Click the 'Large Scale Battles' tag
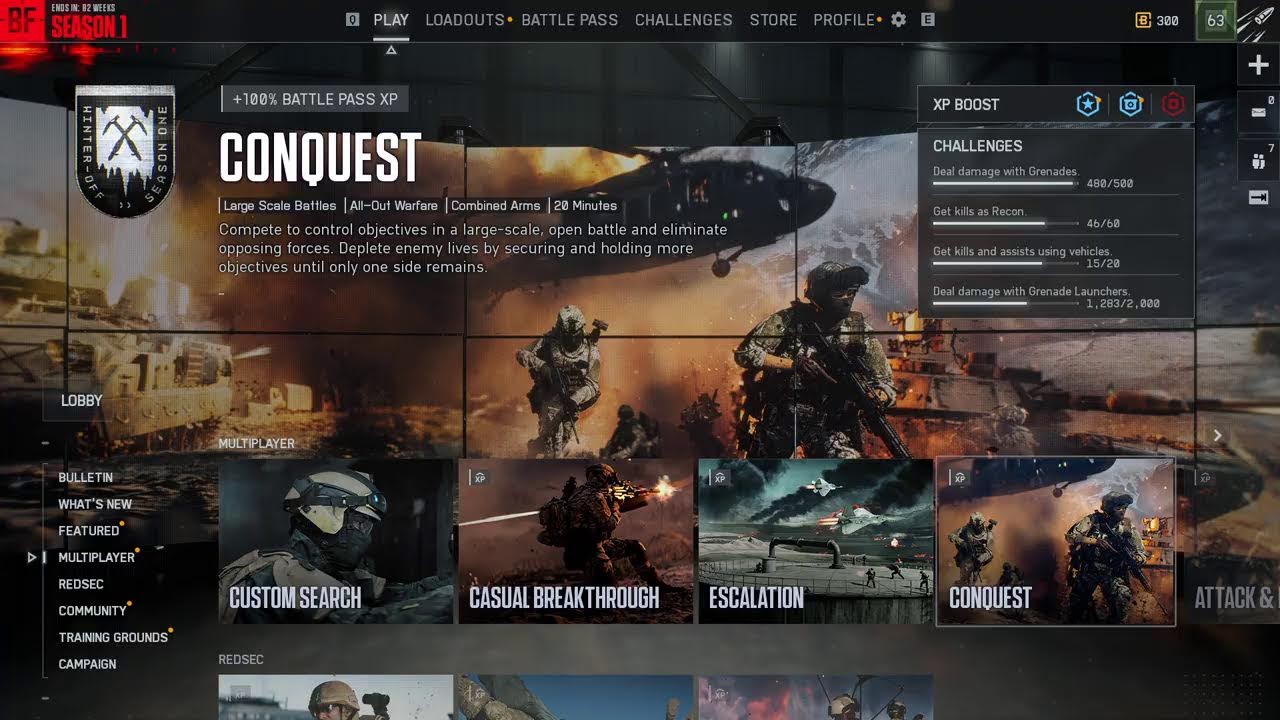Viewport: 1280px width, 720px height. (280, 206)
